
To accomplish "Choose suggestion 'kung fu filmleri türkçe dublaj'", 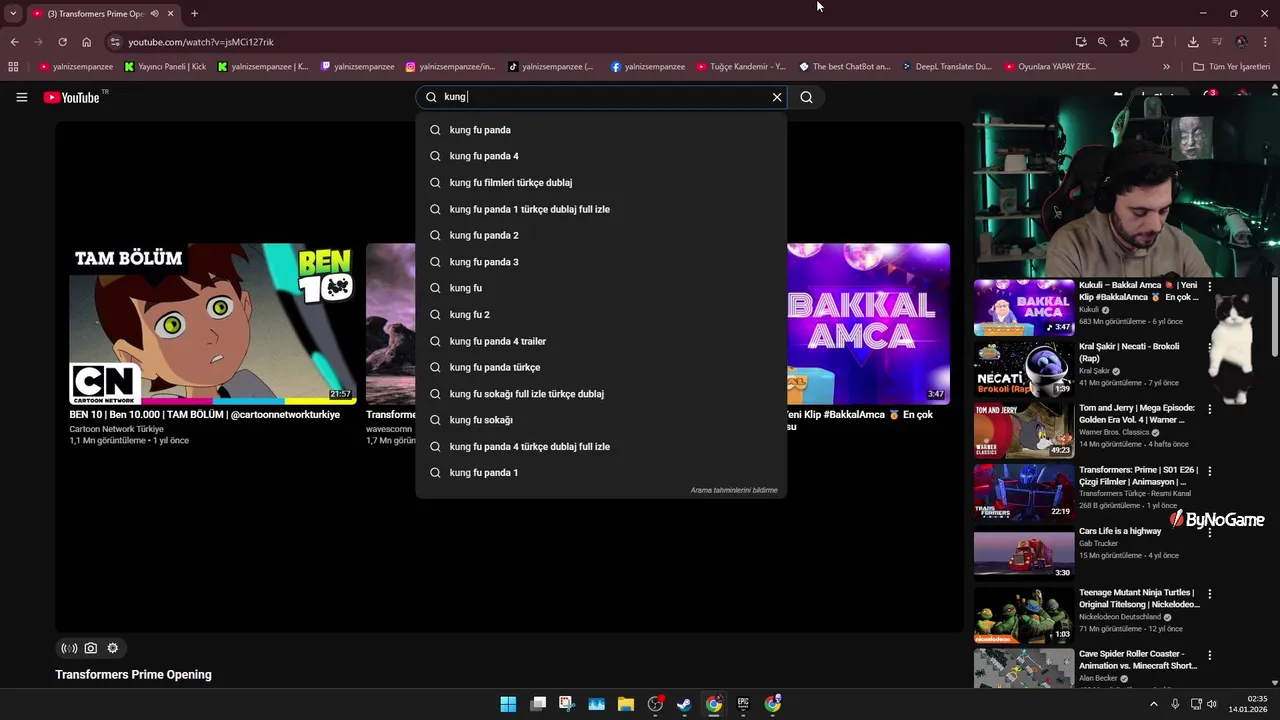I will [601, 183].
